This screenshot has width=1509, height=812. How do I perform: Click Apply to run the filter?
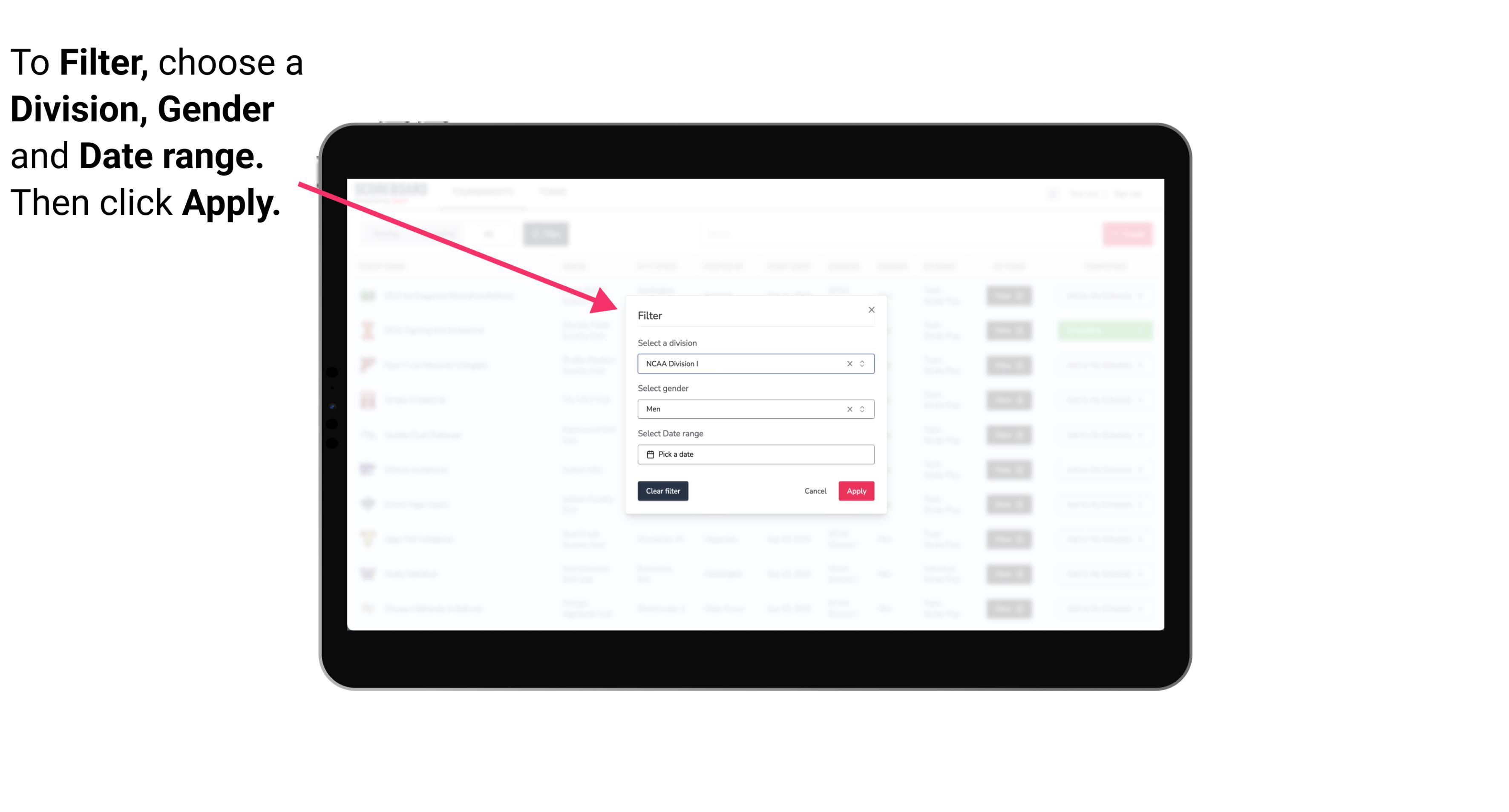pos(856,491)
